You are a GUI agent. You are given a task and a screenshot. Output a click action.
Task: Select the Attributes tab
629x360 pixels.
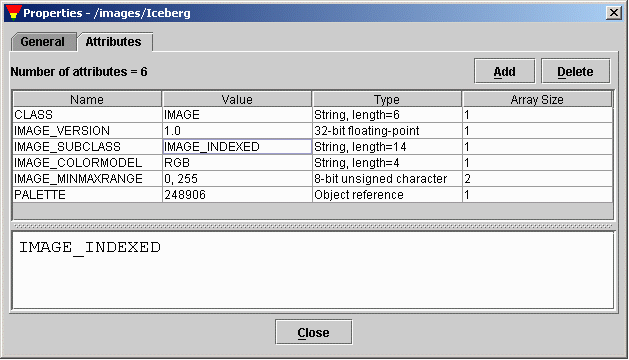[x=114, y=42]
